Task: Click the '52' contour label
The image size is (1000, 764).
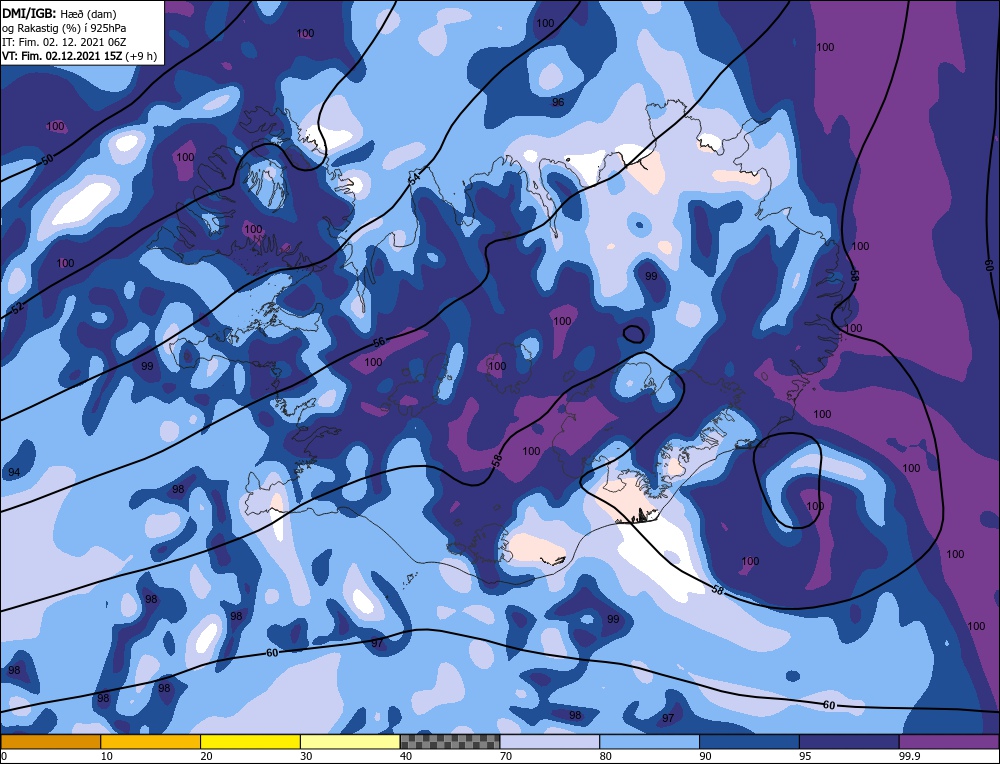Action: coord(17,308)
